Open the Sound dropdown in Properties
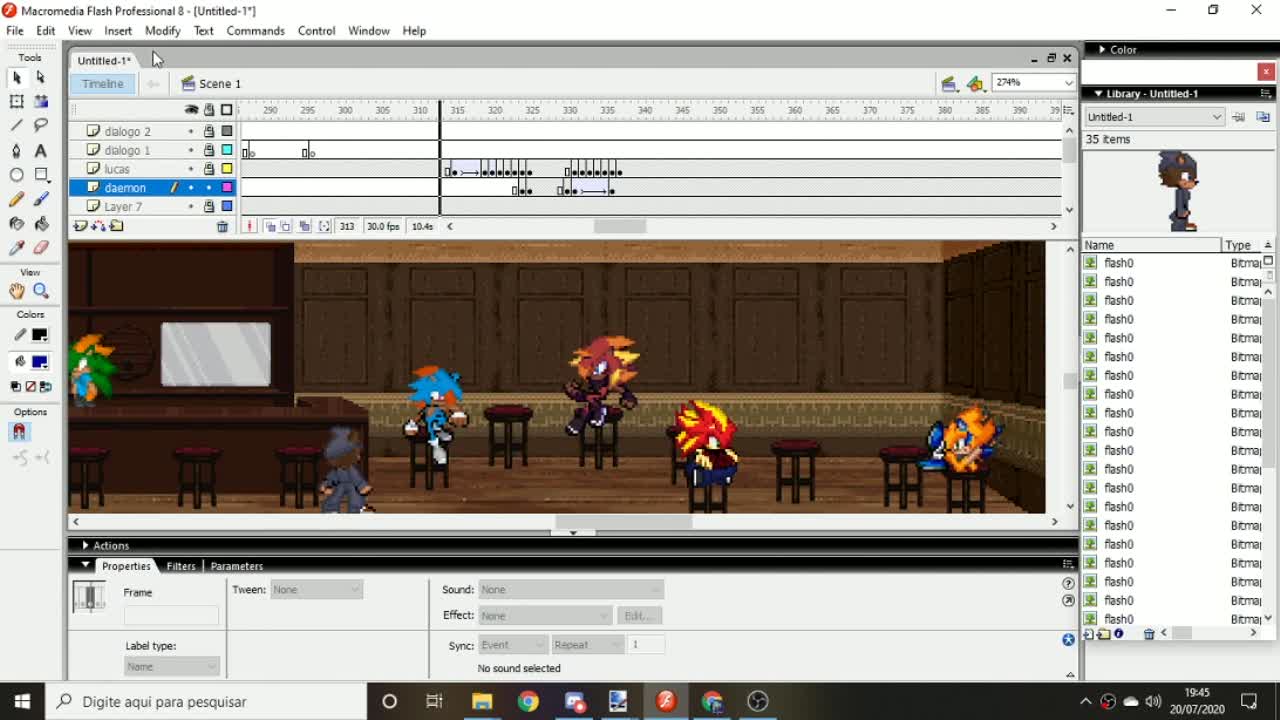 [x=571, y=590]
